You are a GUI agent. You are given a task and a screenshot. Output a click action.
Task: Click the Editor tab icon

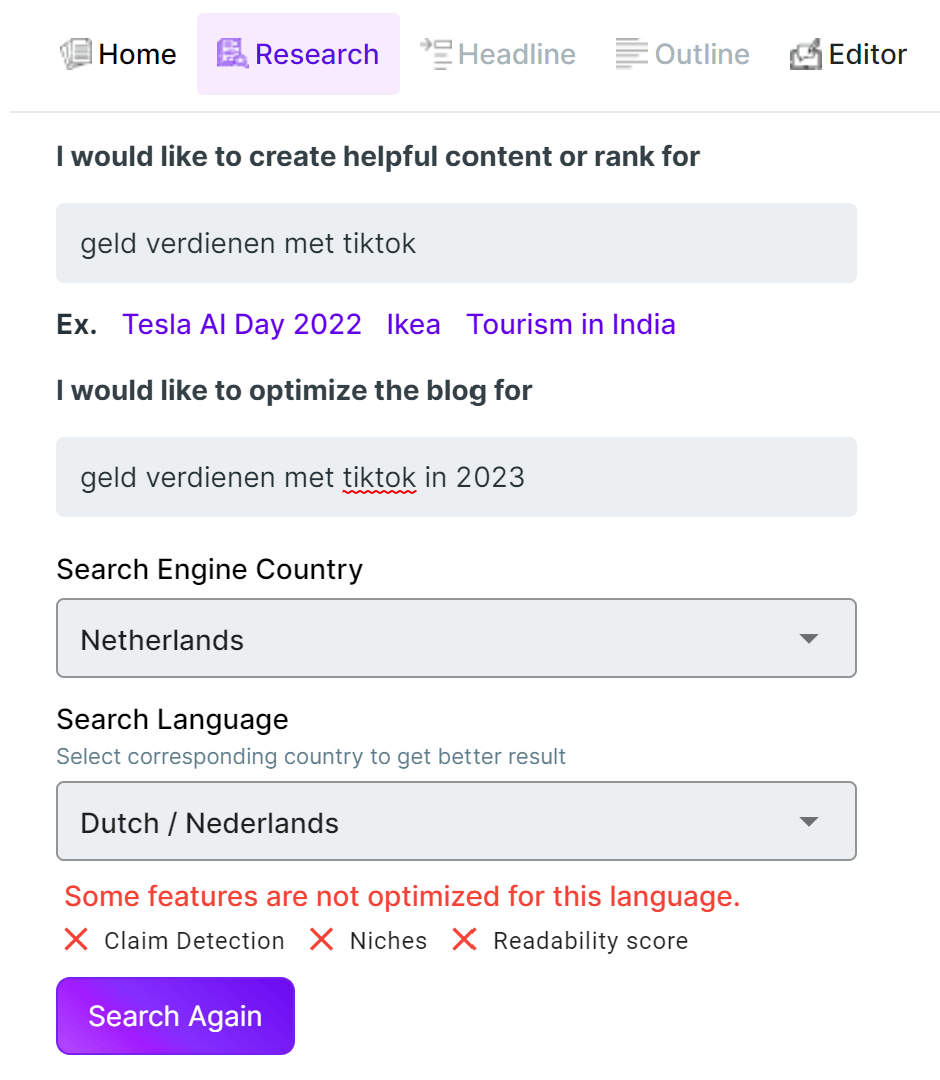tap(805, 54)
